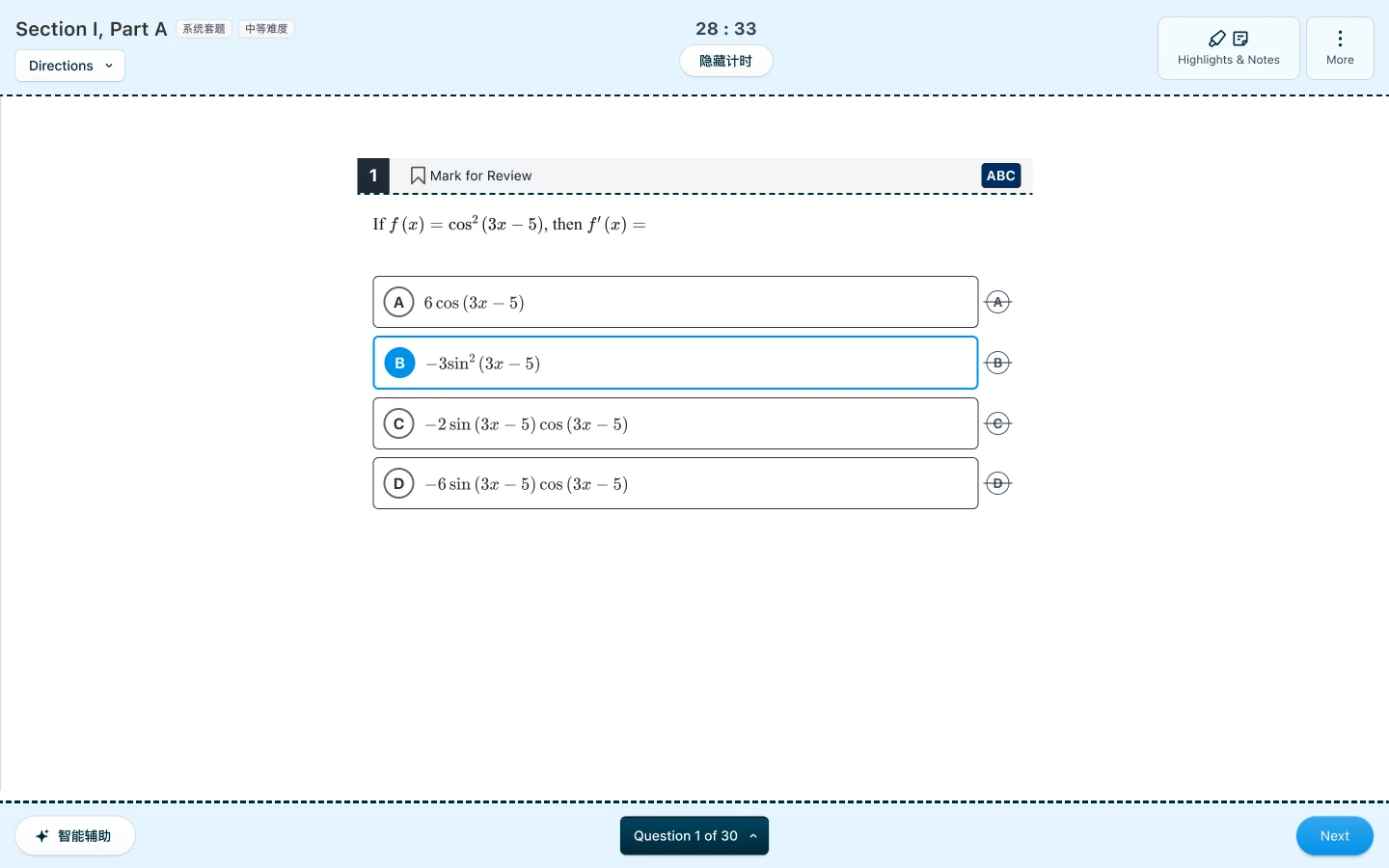Click the 系统套题 tag
This screenshot has height=868, width=1389.
(204, 29)
